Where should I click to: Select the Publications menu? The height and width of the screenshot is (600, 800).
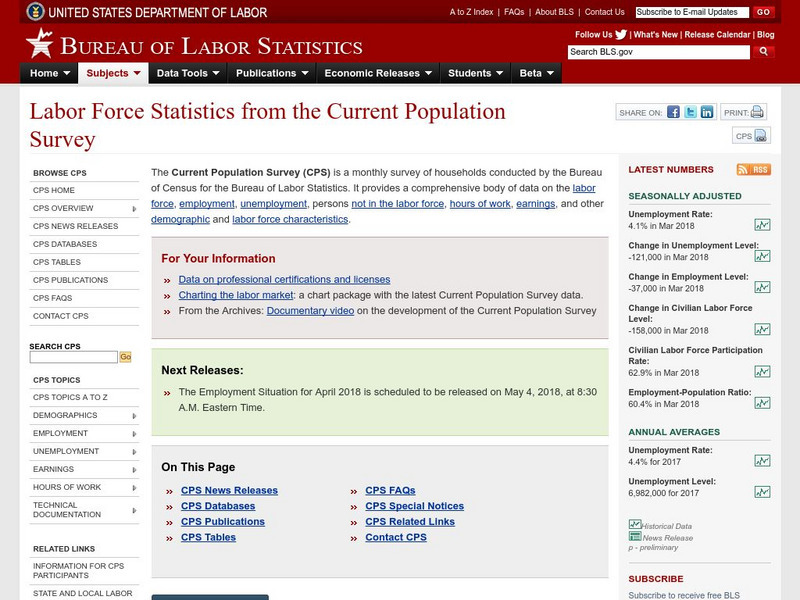point(272,73)
